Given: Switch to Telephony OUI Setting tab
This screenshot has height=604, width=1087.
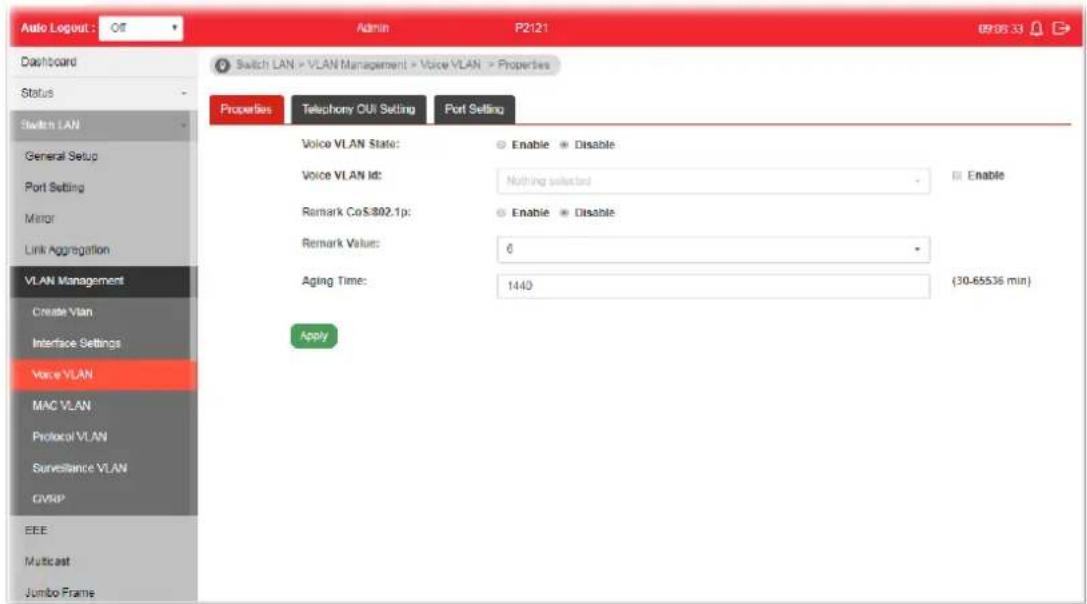Looking at the screenshot, I should [358, 110].
